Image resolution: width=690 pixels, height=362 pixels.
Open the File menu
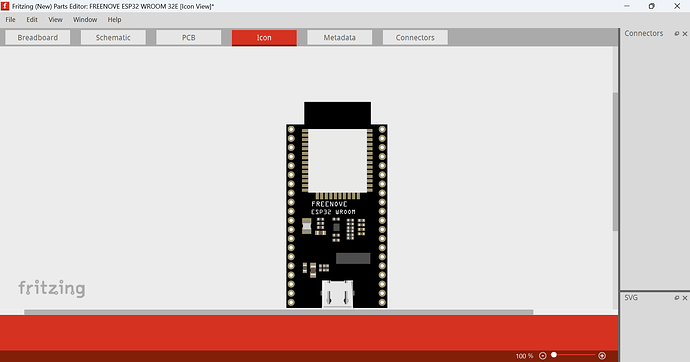[10, 19]
